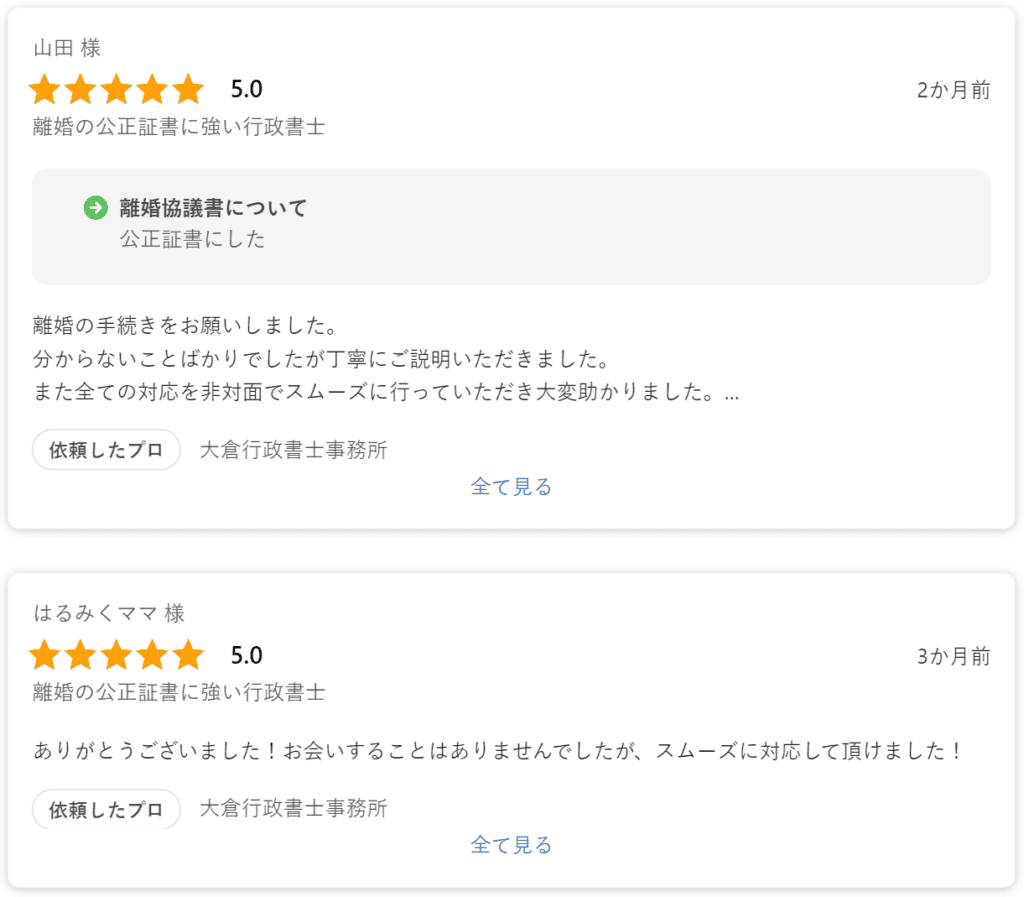Expand 山田 様's review with 全て見る
The height and width of the screenshot is (897, 1024).
[x=511, y=487]
